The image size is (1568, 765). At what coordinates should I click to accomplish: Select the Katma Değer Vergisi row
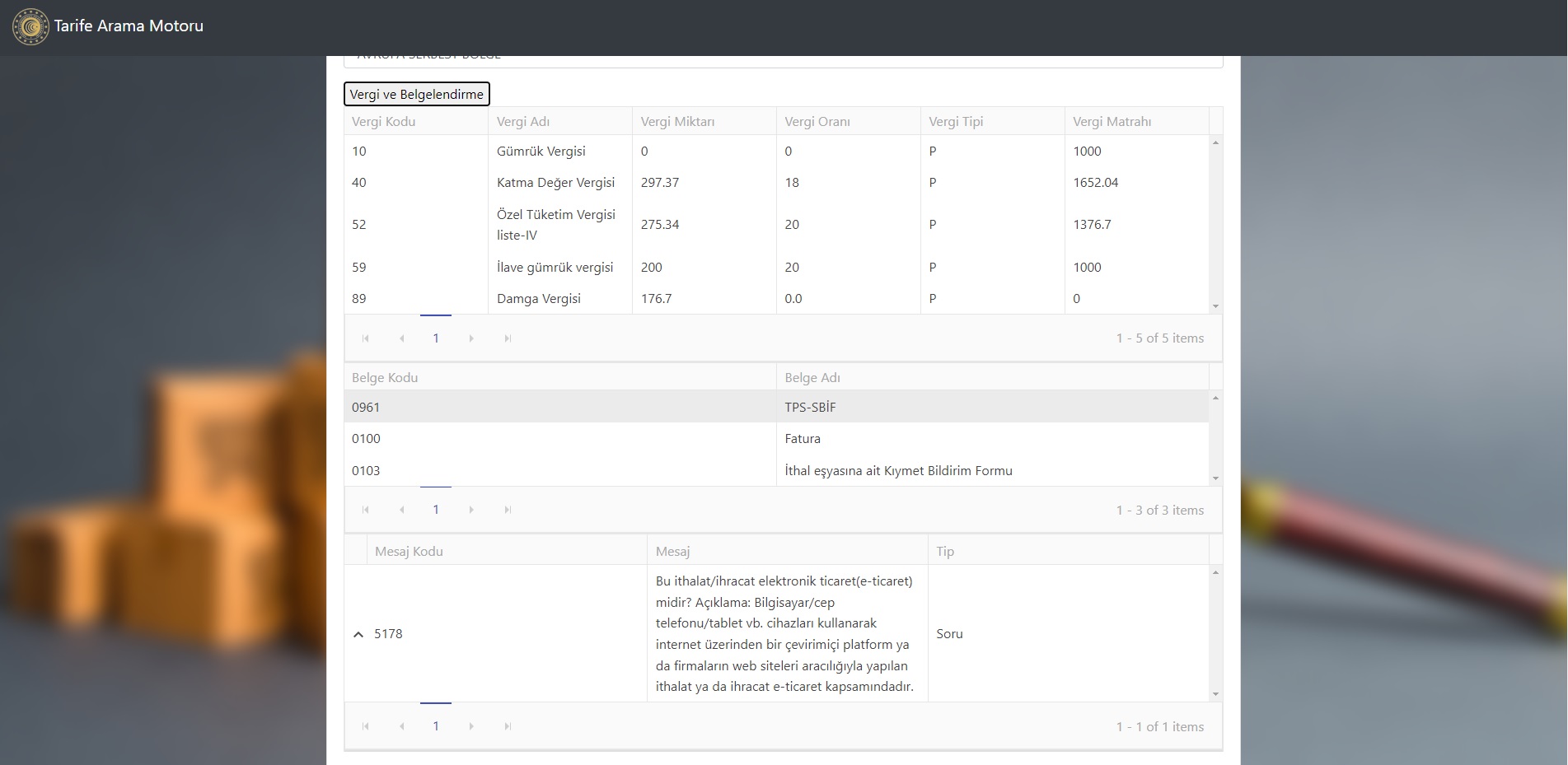pos(776,183)
